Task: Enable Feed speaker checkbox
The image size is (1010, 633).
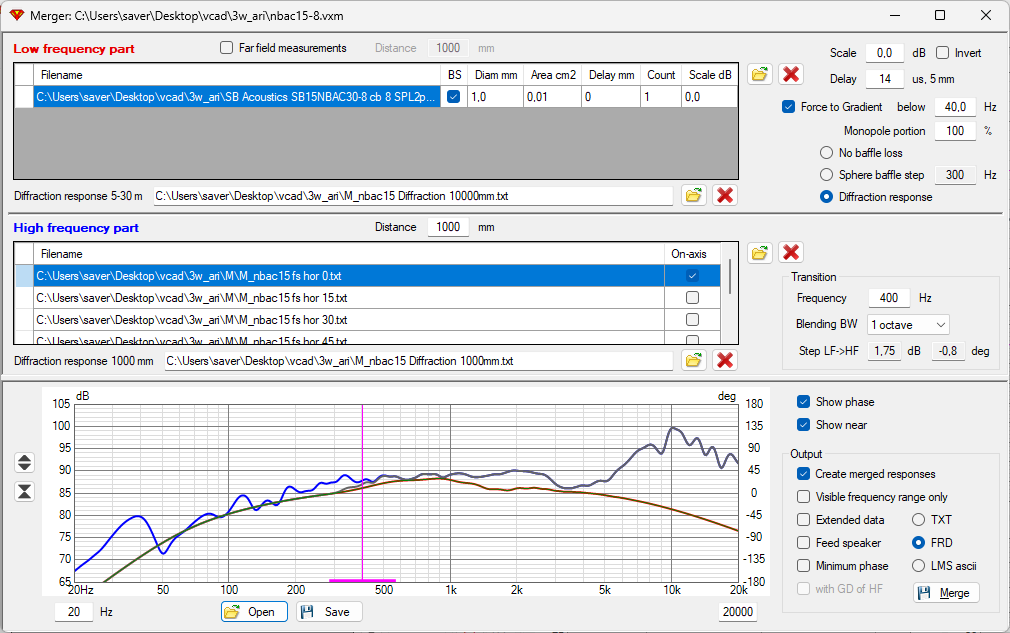Action: pyautogui.click(x=803, y=543)
